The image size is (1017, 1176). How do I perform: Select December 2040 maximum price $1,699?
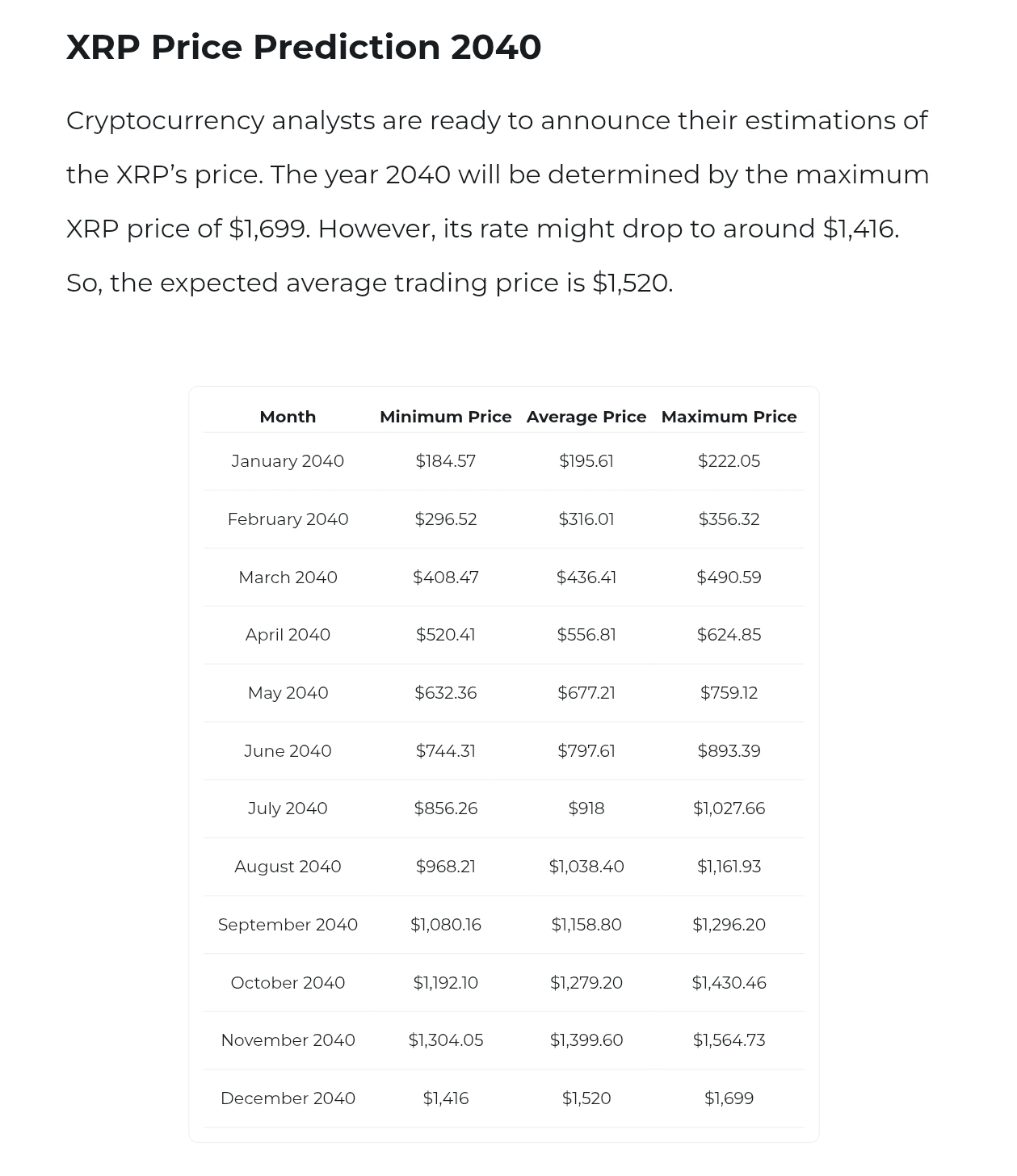click(x=729, y=1098)
